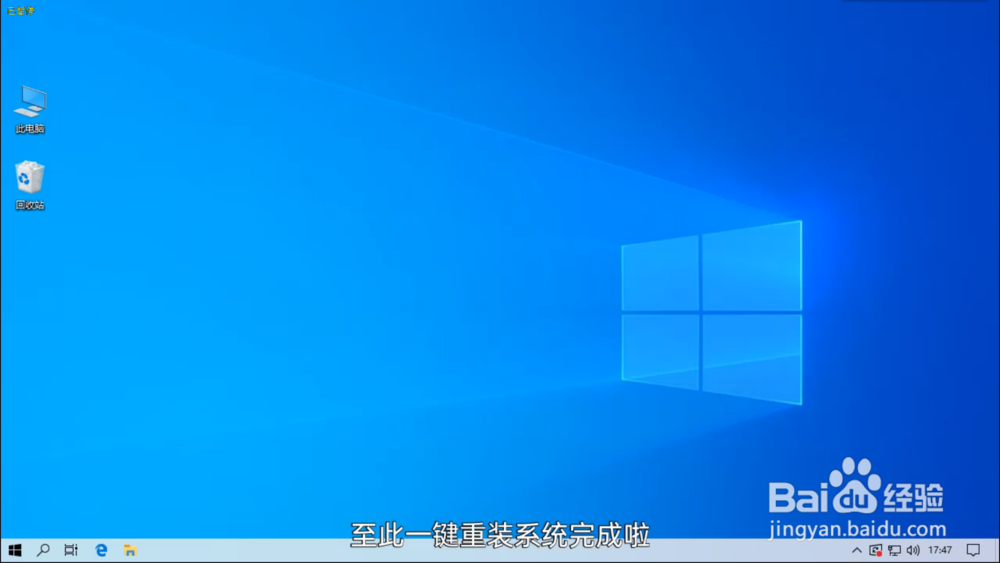Select the 回收站 recycle bin icon
The image size is (1000, 563).
click(30, 185)
